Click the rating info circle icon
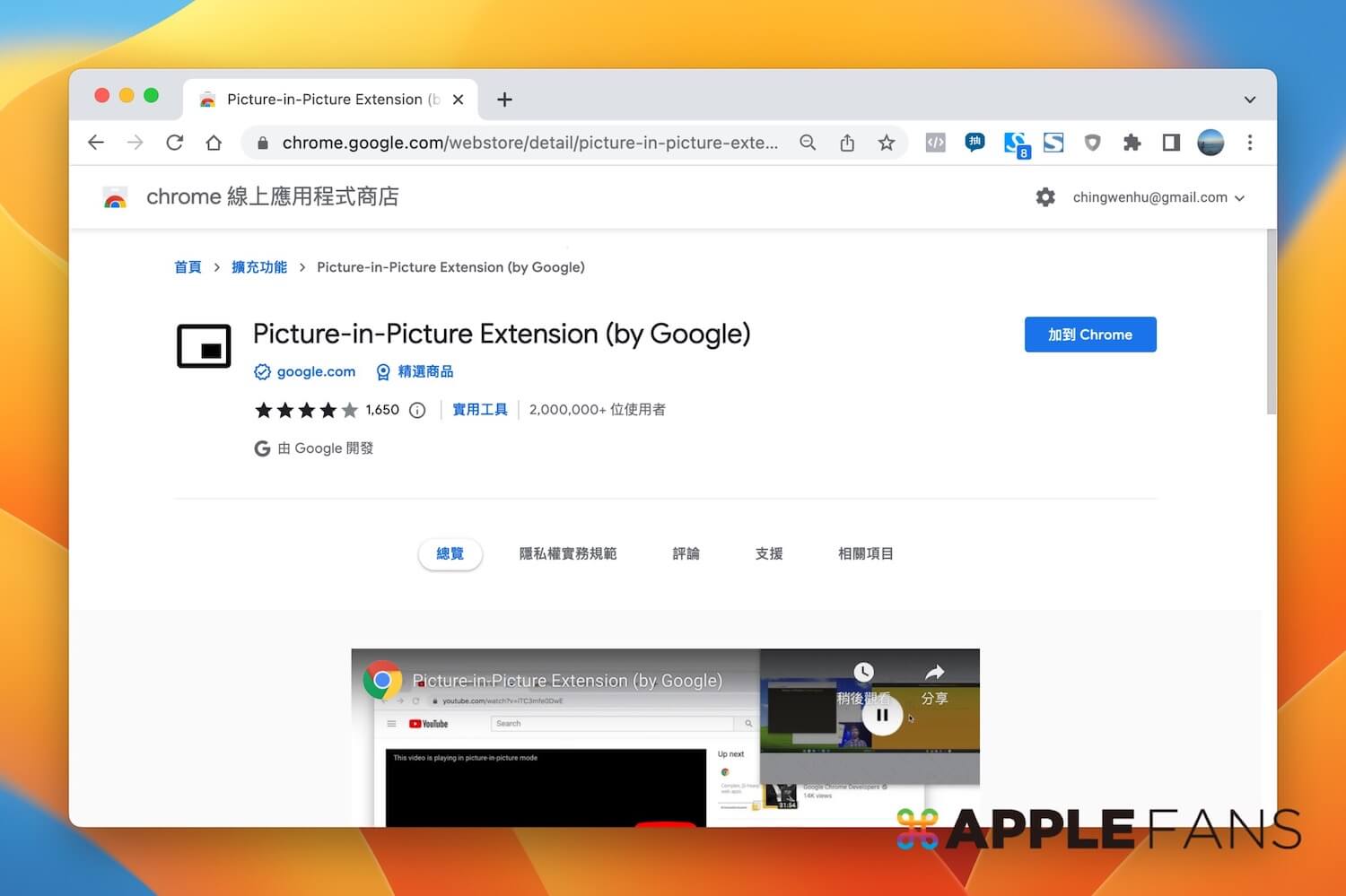 [417, 410]
